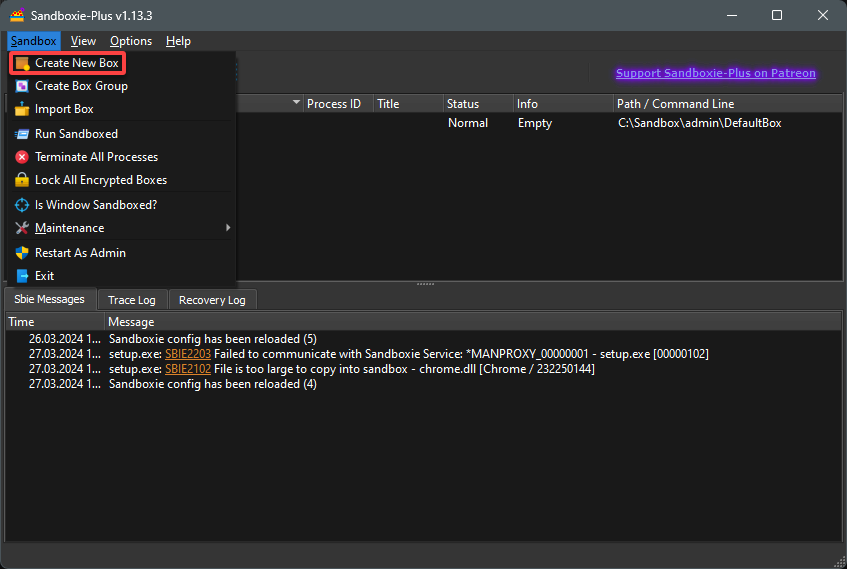
Task: Click the Create Box Group icon
Action: [x=22, y=86]
